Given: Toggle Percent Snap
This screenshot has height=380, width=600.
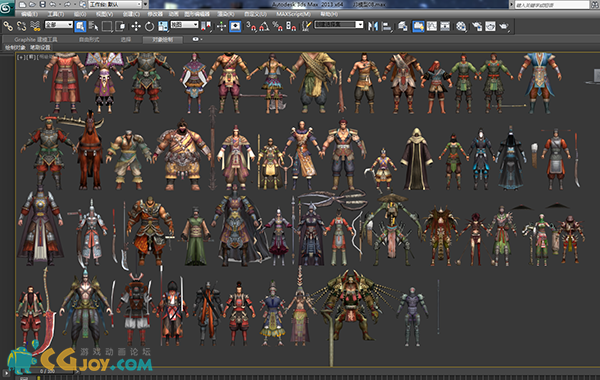Looking at the screenshot, I should tap(277, 26).
